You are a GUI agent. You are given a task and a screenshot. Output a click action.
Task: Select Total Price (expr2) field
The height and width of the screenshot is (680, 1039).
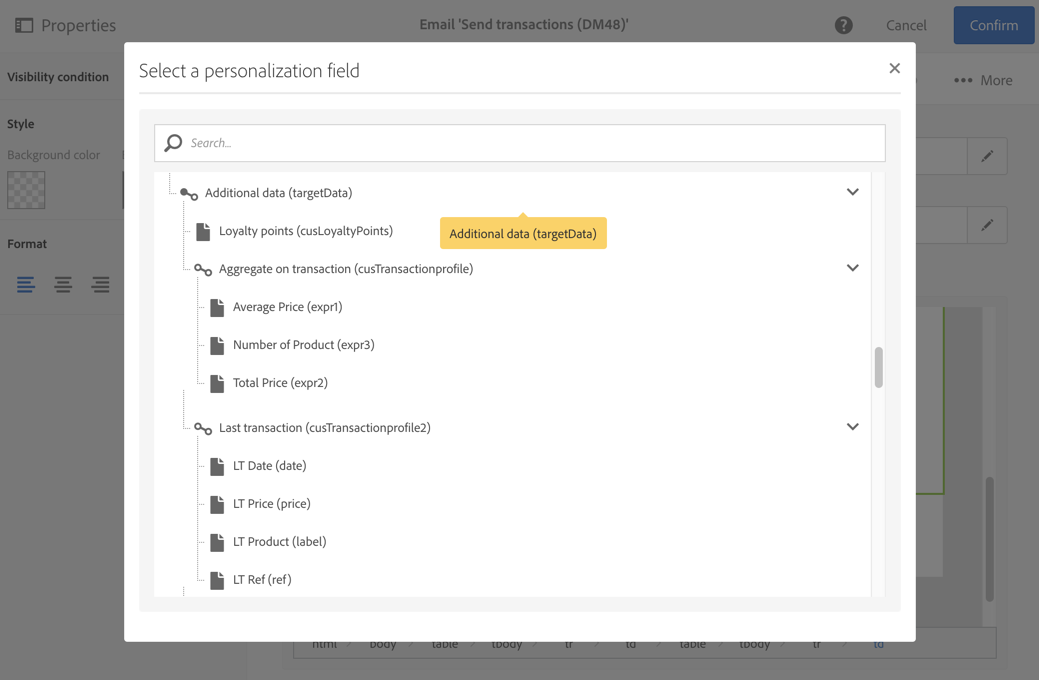280,383
